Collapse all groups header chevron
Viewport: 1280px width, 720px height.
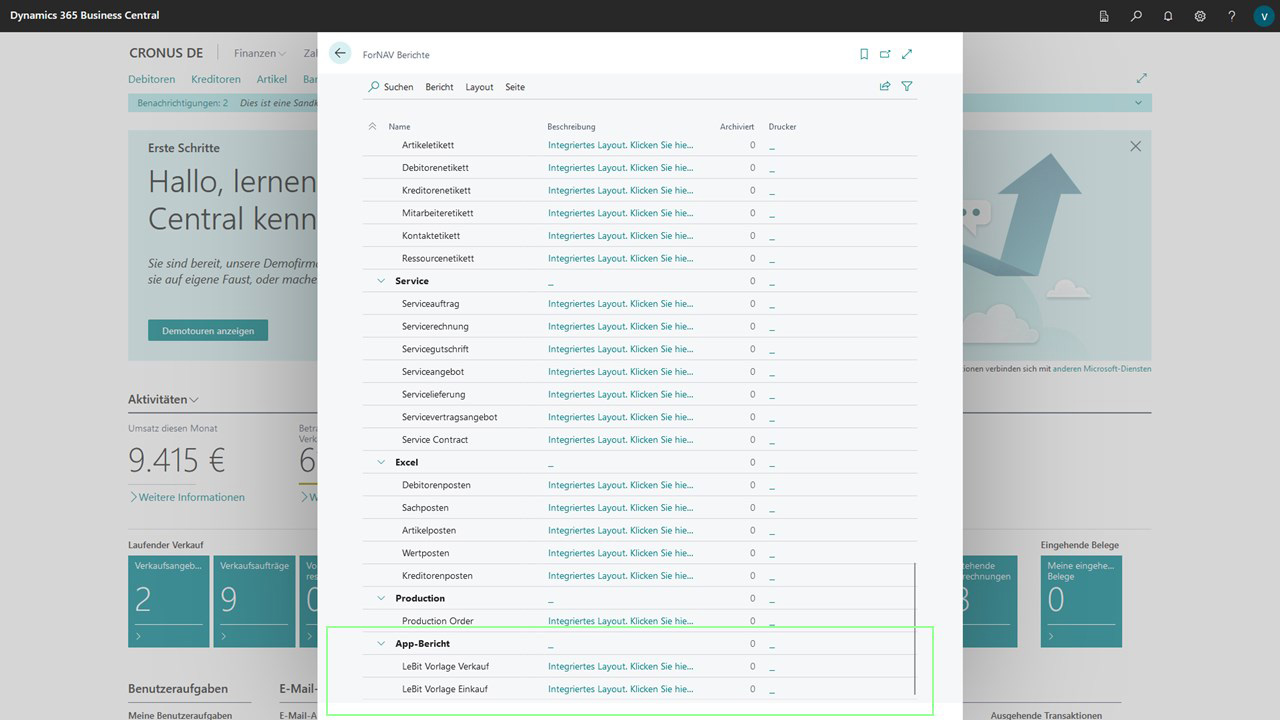pyautogui.click(x=373, y=127)
